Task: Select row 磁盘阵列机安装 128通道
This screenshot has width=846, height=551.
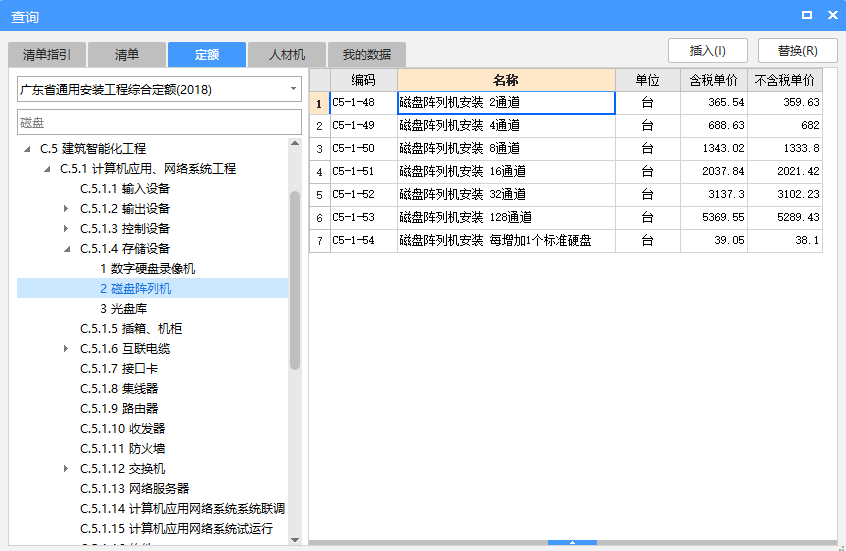Action: pos(506,217)
